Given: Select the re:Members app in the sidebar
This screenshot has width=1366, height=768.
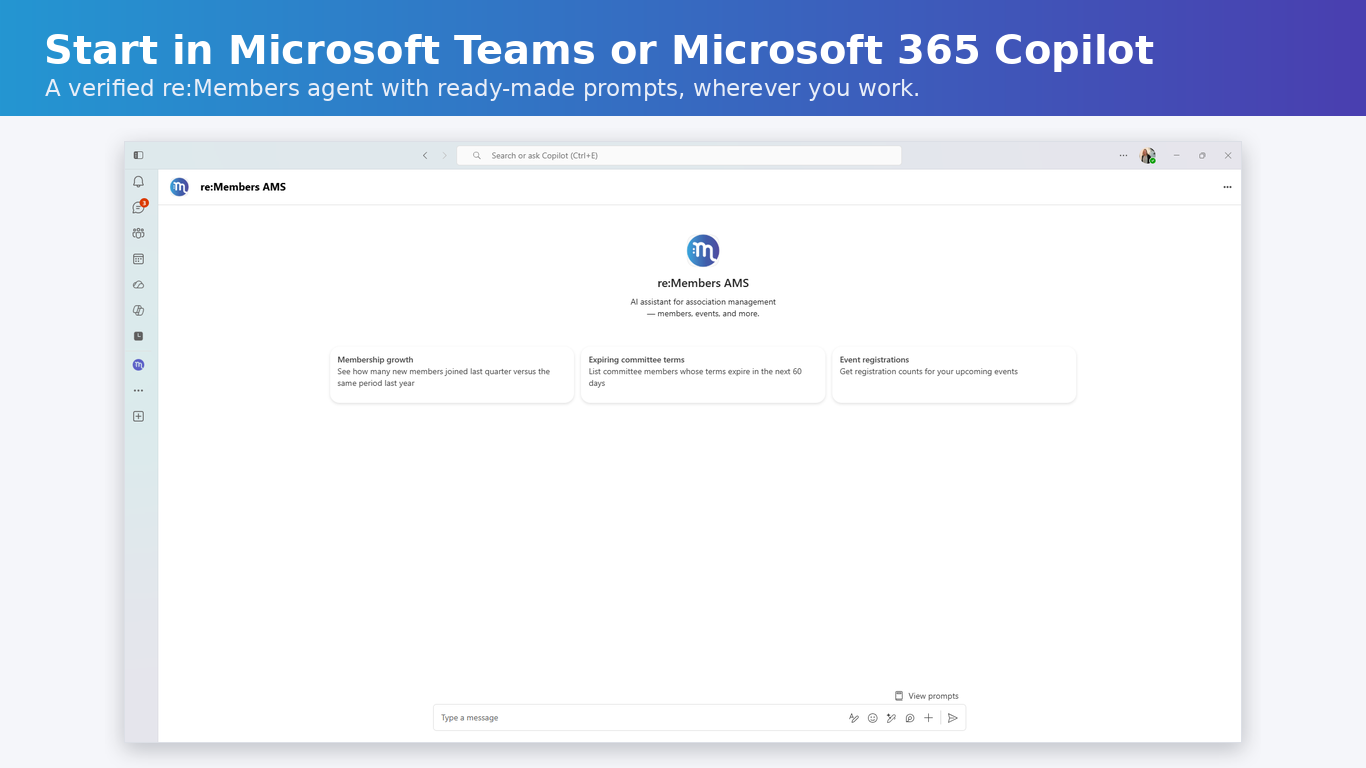Looking at the screenshot, I should [138, 365].
